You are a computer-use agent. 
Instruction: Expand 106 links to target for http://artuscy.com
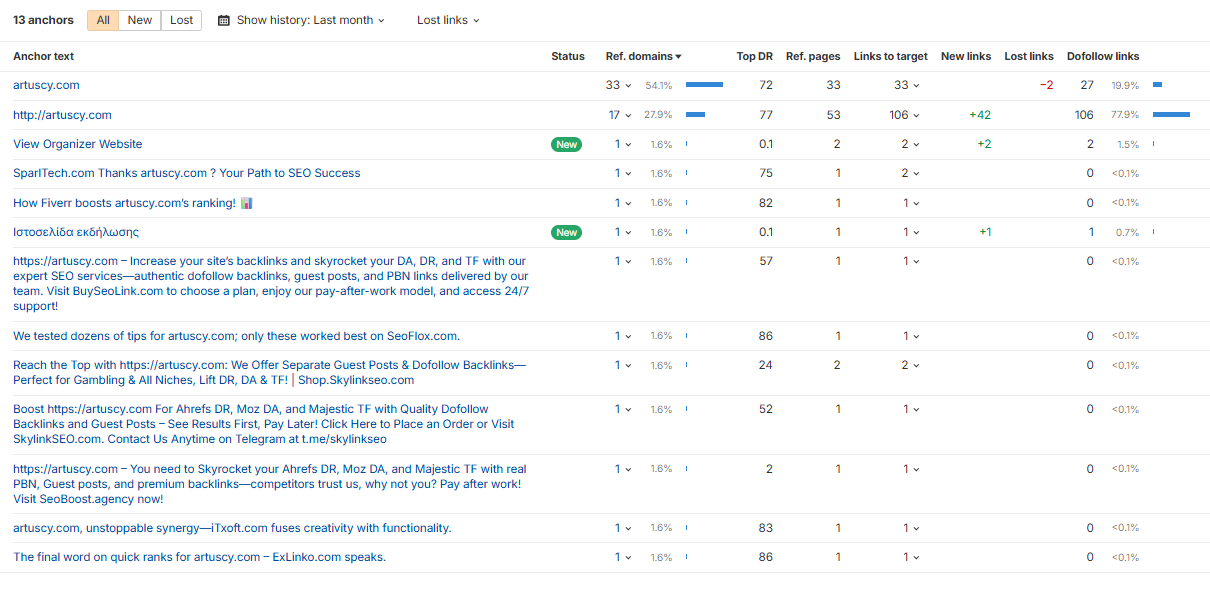[x=904, y=115]
